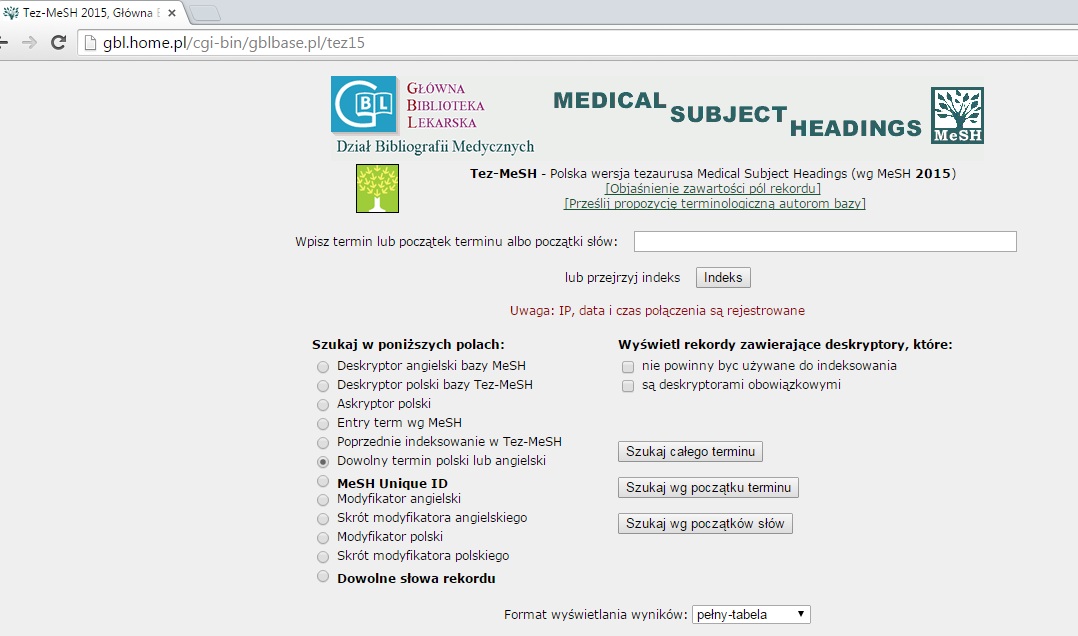1078x636 pixels.
Task: Open the Format wyświetlania wyników dropdown
Action: tap(751, 615)
